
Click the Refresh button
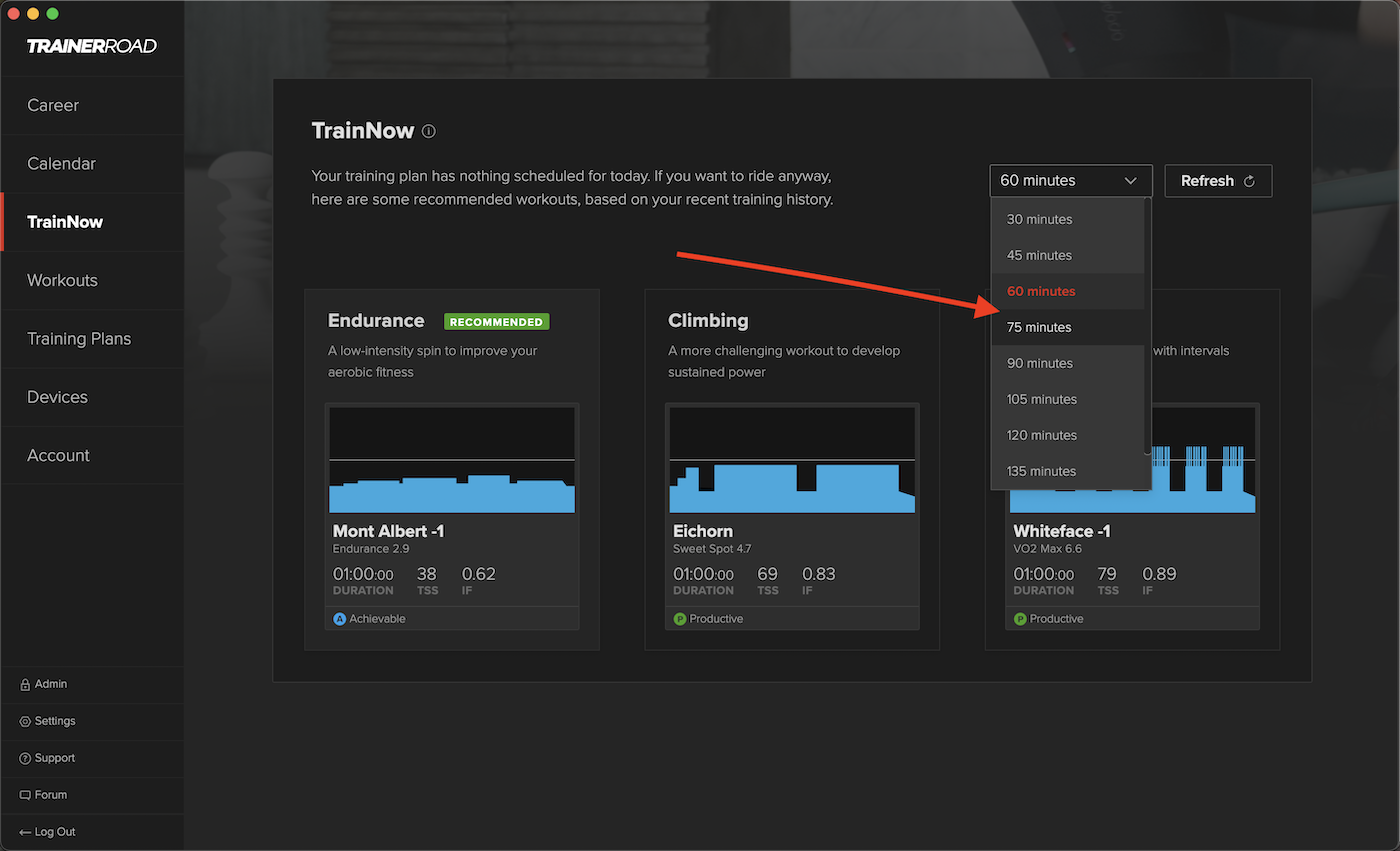[1218, 181]
